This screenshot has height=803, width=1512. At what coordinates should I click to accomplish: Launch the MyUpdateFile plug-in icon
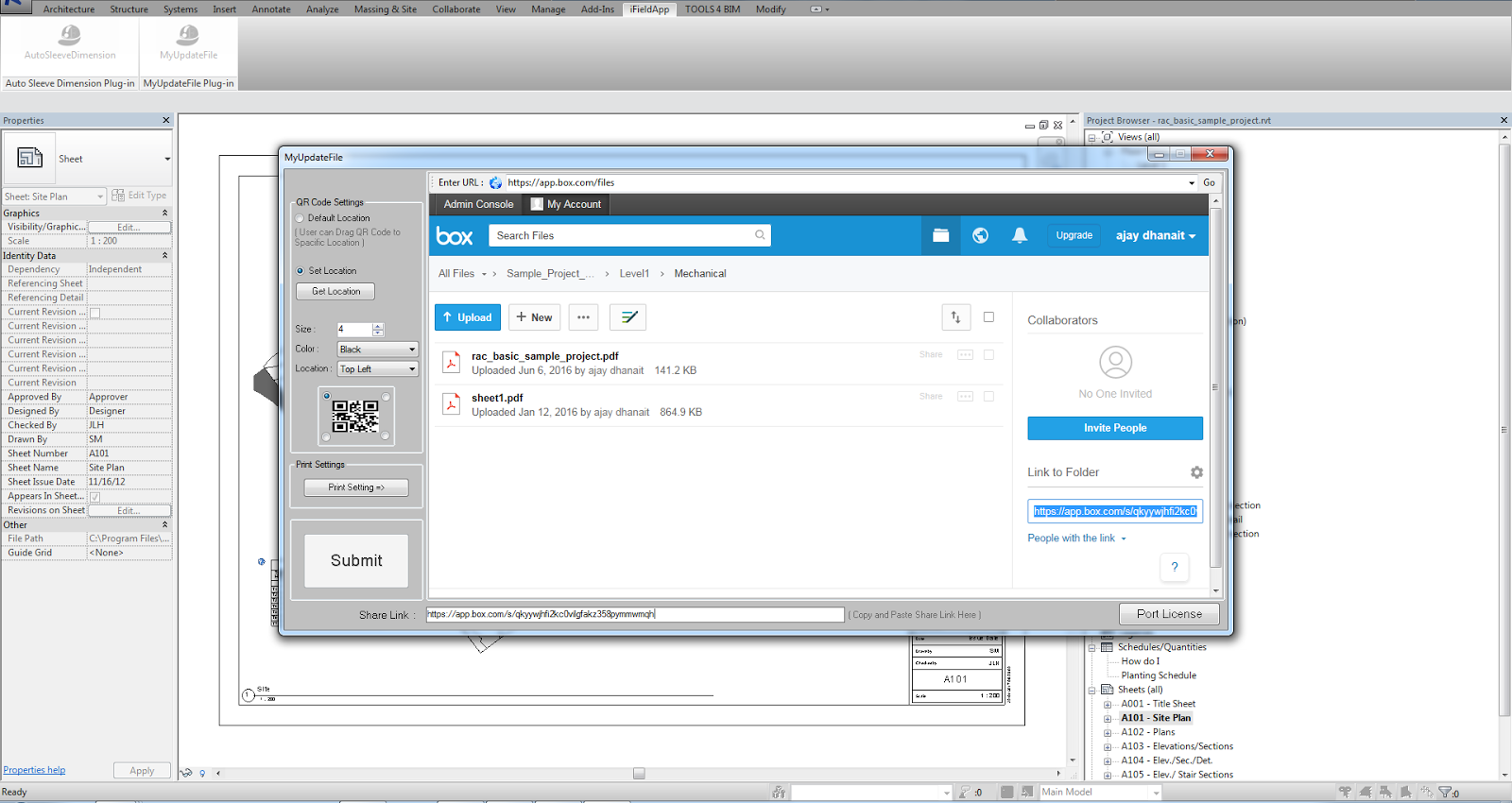188,36
